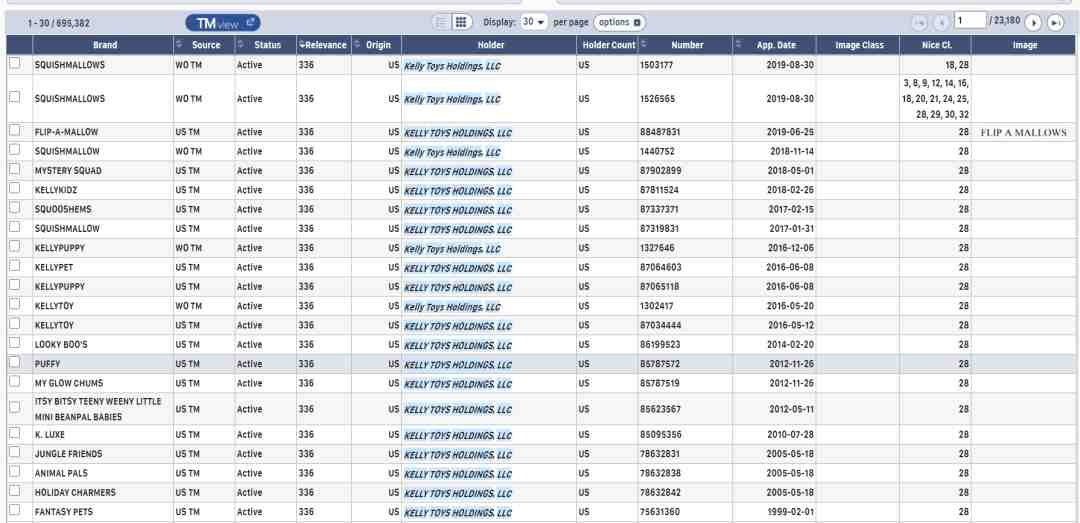Click sort arrows on Number column
This screenshot has height=523, width=1080.
pos(643,44)
